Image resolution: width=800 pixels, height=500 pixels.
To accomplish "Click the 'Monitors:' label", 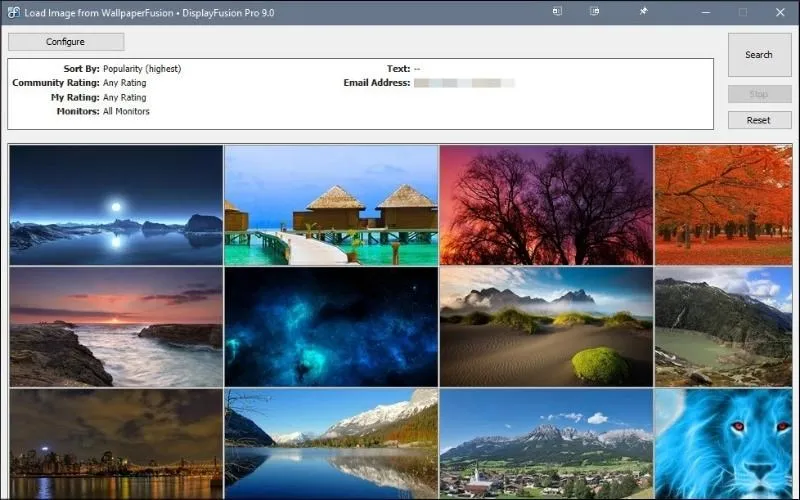I will (x=78, y=111).
